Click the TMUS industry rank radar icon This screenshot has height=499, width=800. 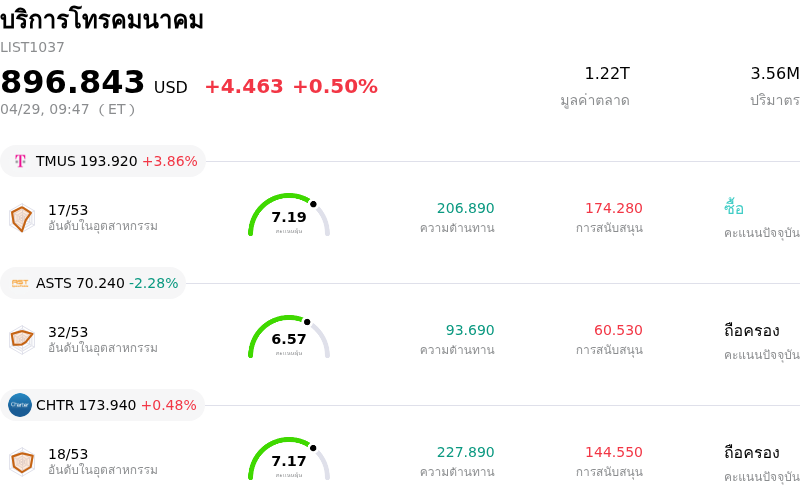(22, 217)
